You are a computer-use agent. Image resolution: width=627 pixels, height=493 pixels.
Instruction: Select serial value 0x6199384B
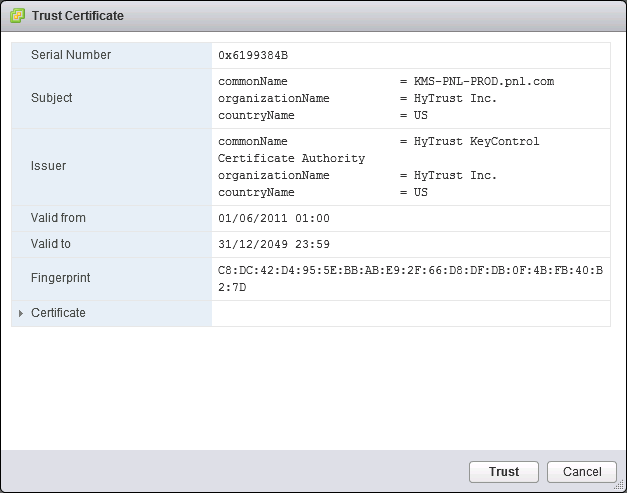(253, 55)
